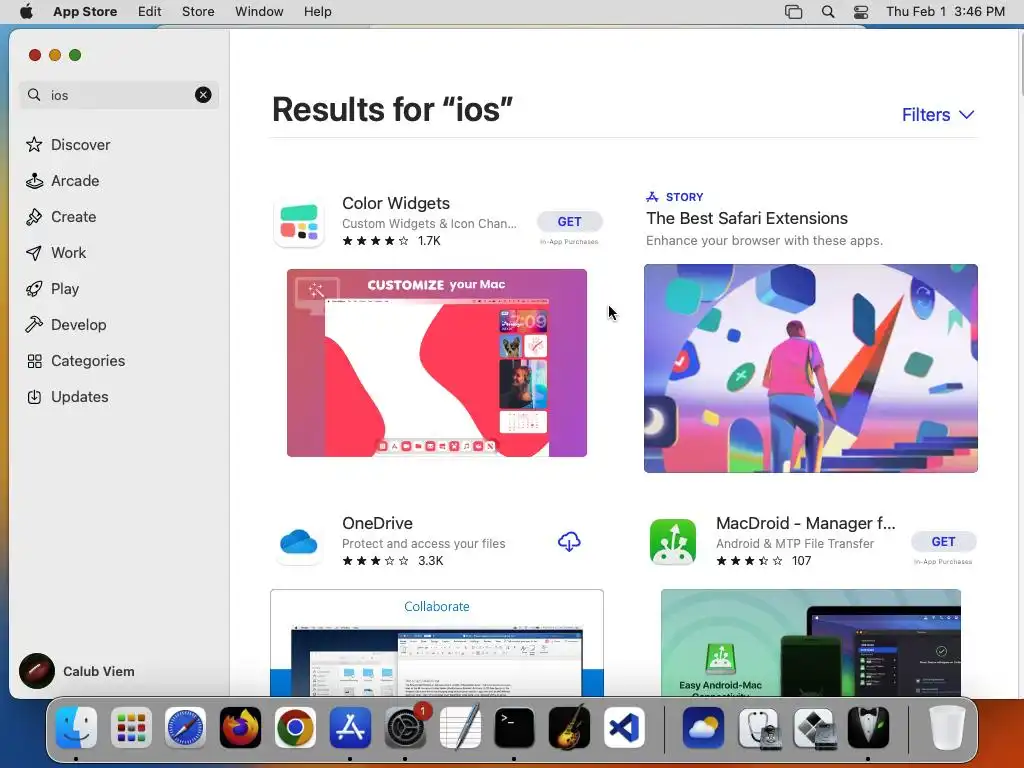Screen dimensions: 1024x768
Task: Open Arcade via its joystick icon
Action: pyautogui.click(x=34, y=181)
